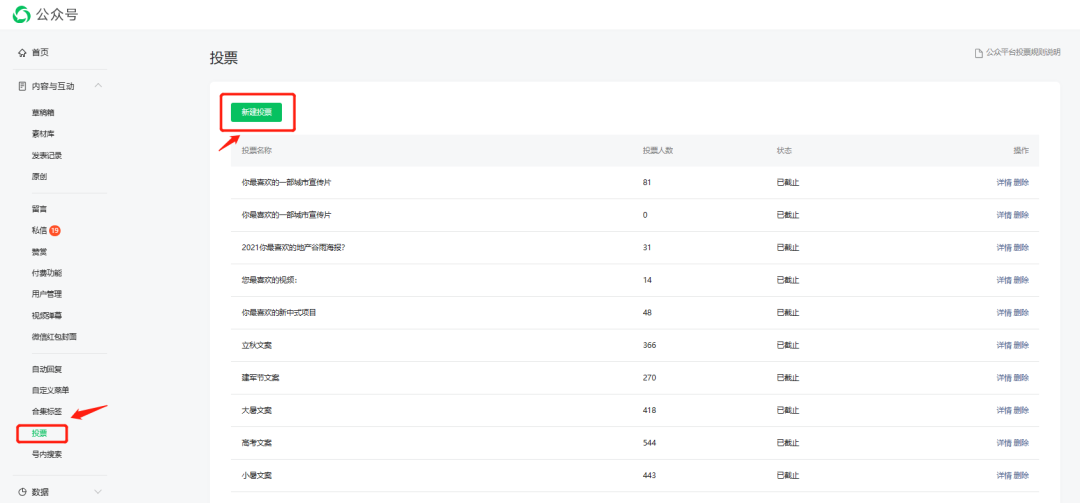Open the 公众平台投票规则说明 link
The width and height of the screenshot is (1080, 503).
[1022, 53]
